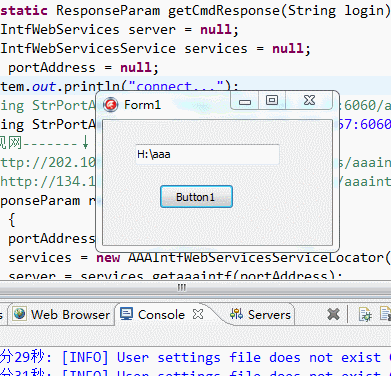Click the sash handle between editor and console

(x=182, y=287)
